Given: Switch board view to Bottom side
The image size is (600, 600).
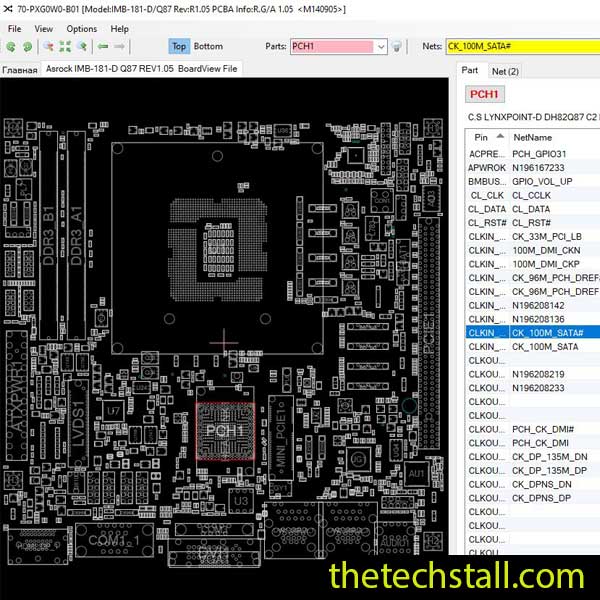Looking at the screenshot, I should 208,46.
